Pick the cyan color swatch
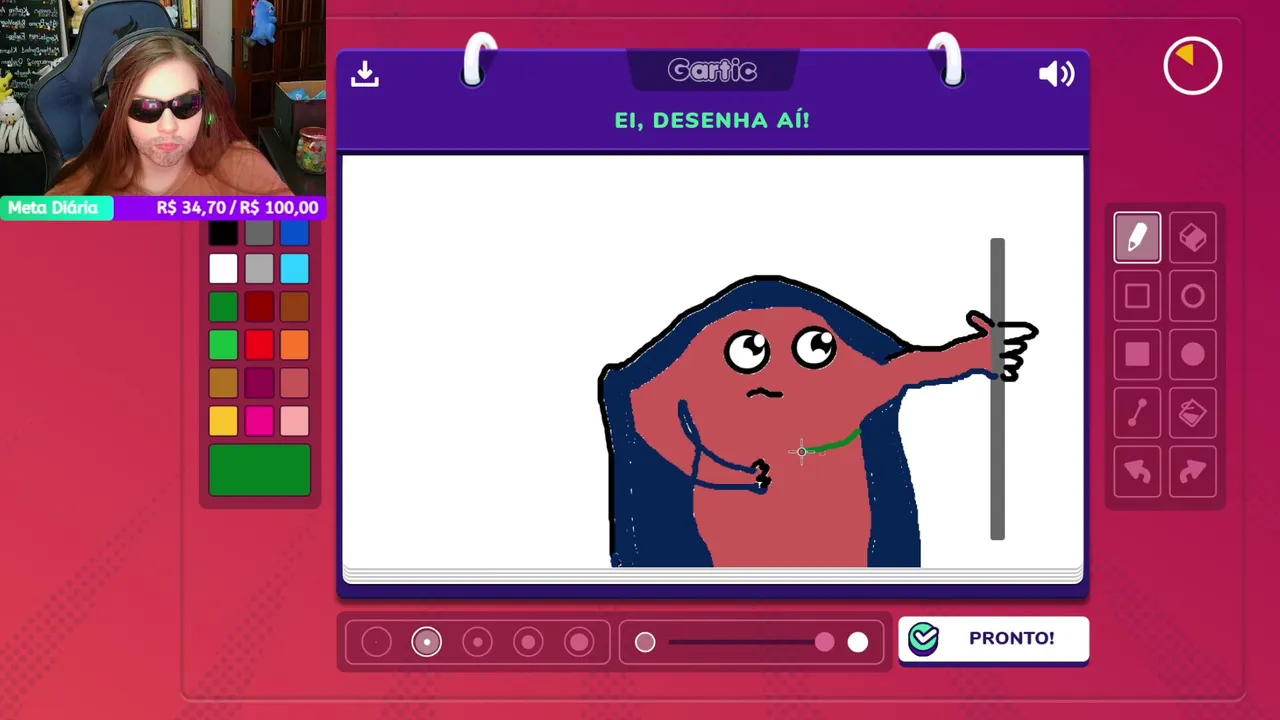The image size is (1280, 720). coord(295,269)
